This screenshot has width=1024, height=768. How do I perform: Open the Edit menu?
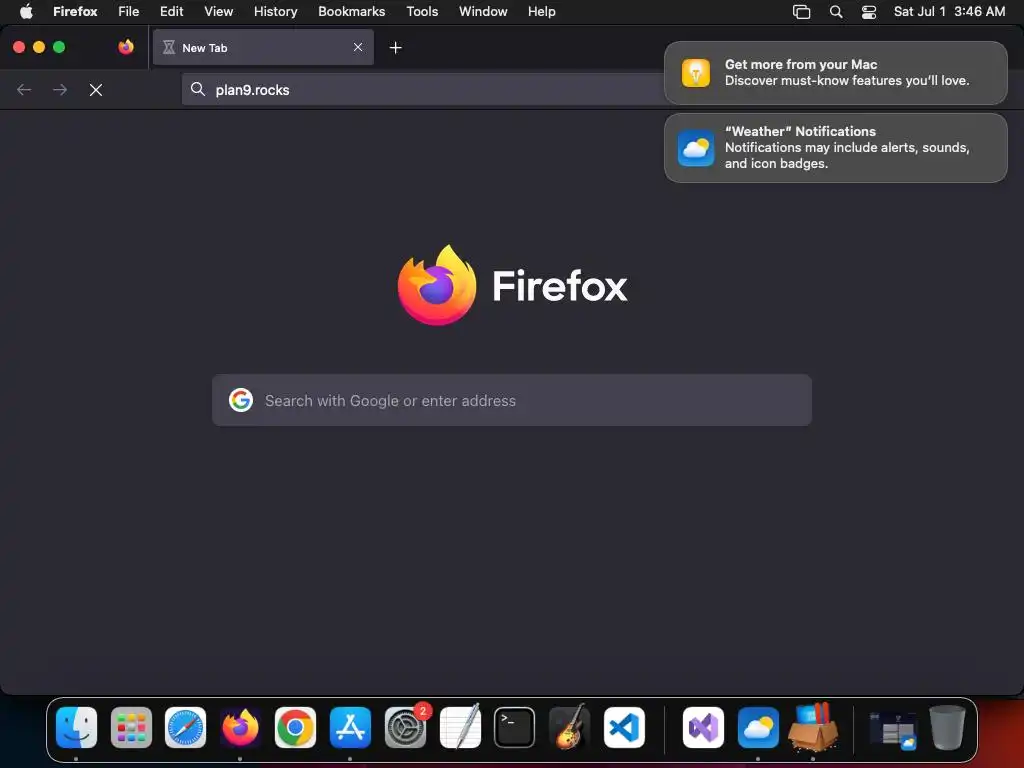click(x=172, y=11)
